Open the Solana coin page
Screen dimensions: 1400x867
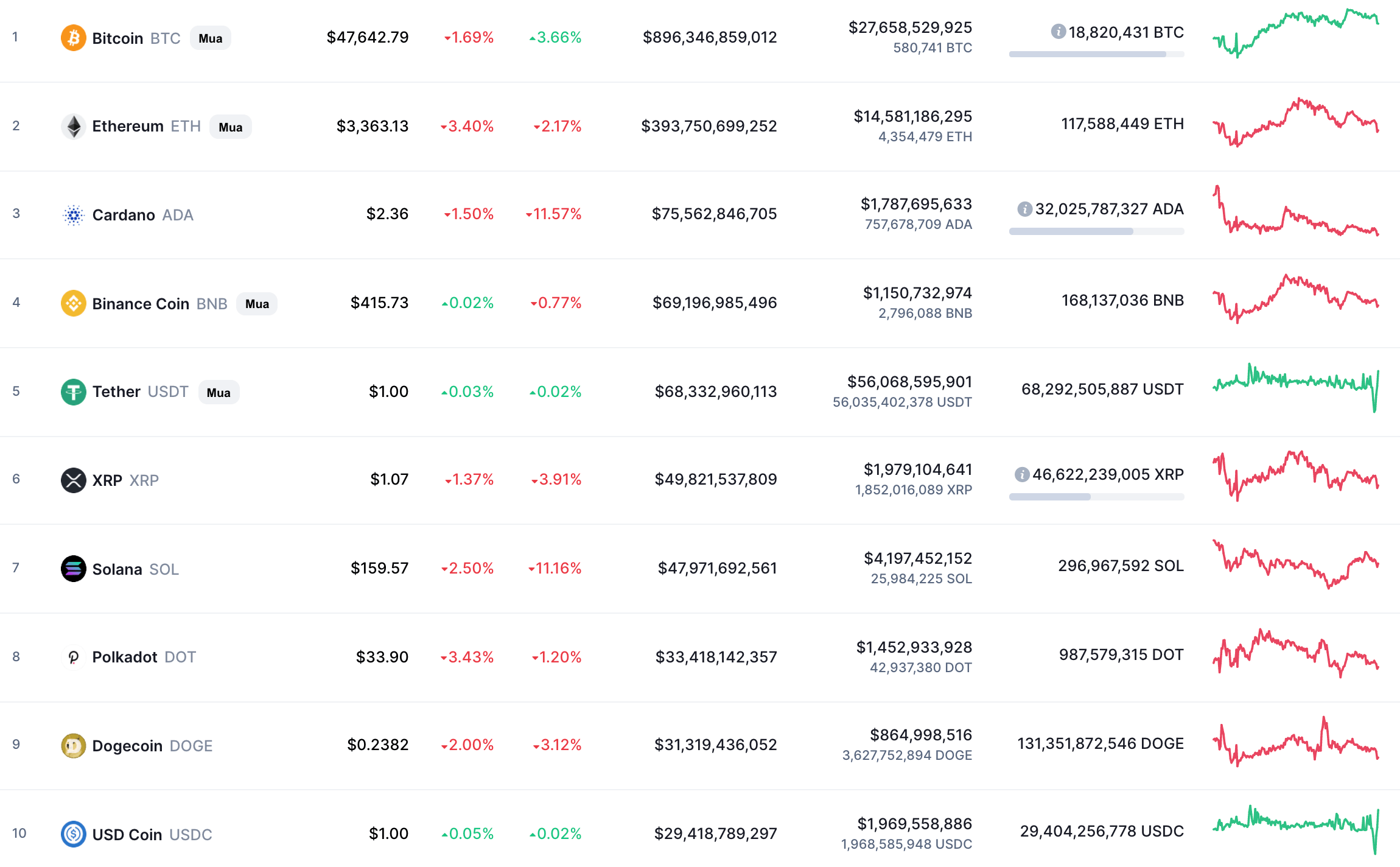pyautogui.click(x=118, y=569)
